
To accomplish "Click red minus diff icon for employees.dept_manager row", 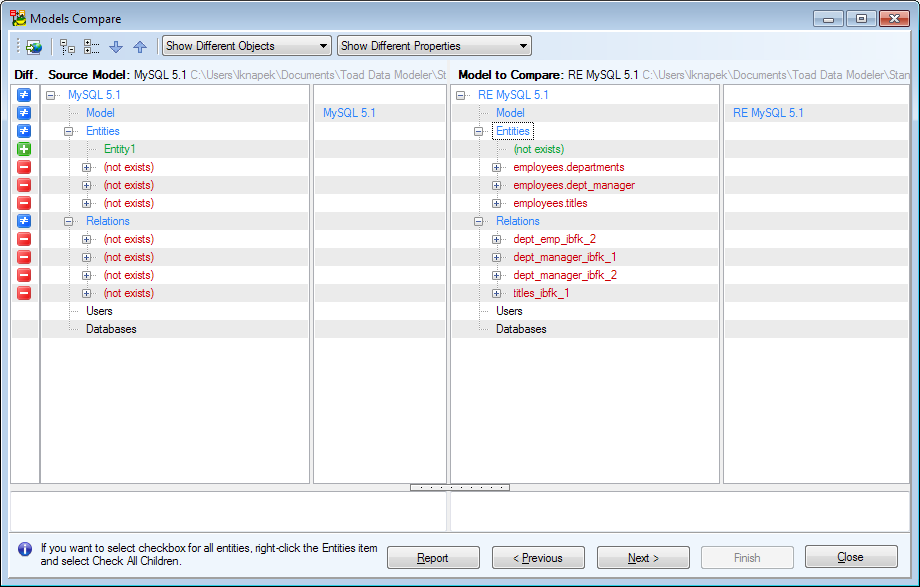I will [24, 185].
